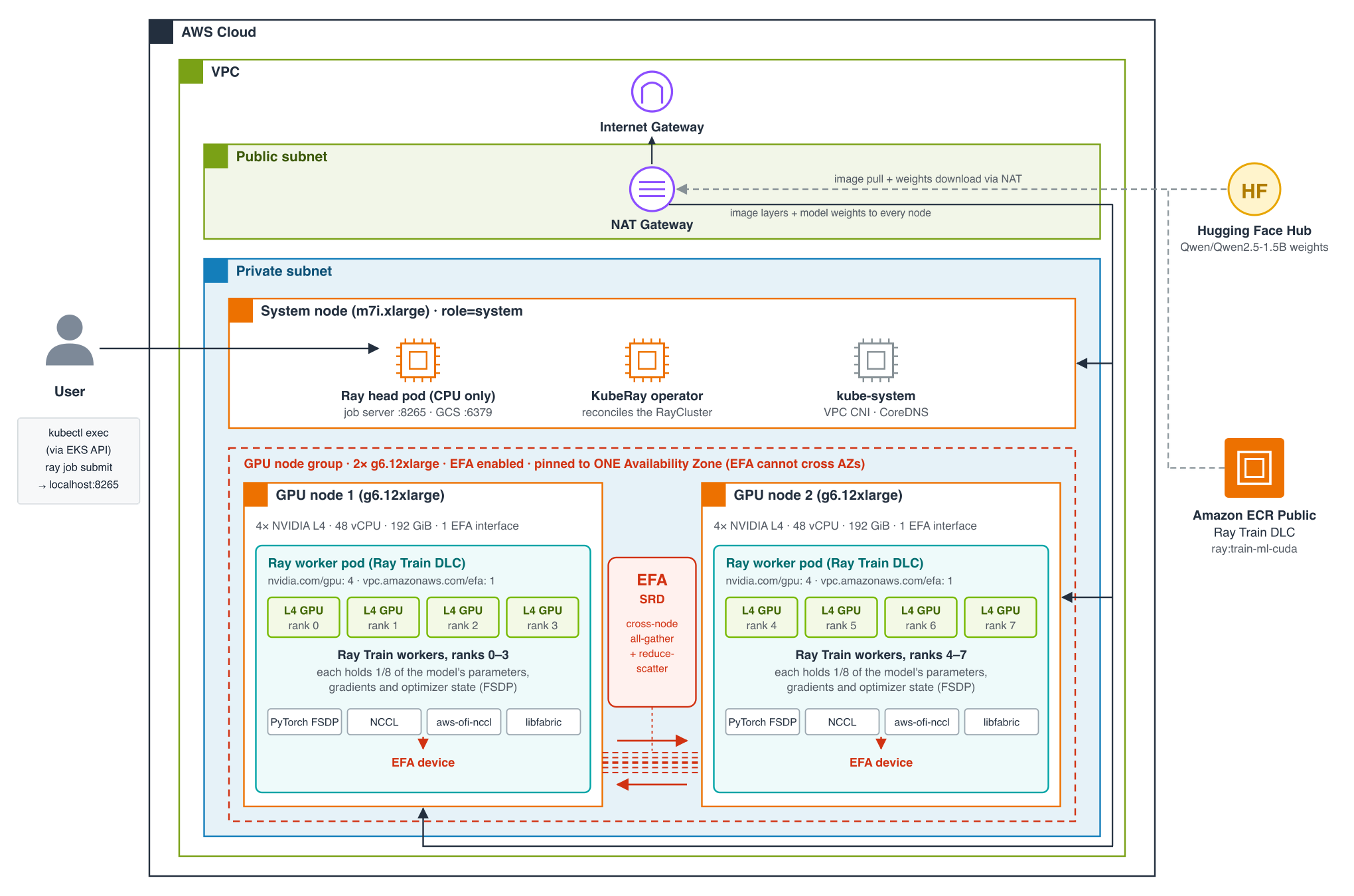Select aws-ofi-nccl box in GPU node 2
The image size is (1354, 896).
click(922, 722)
